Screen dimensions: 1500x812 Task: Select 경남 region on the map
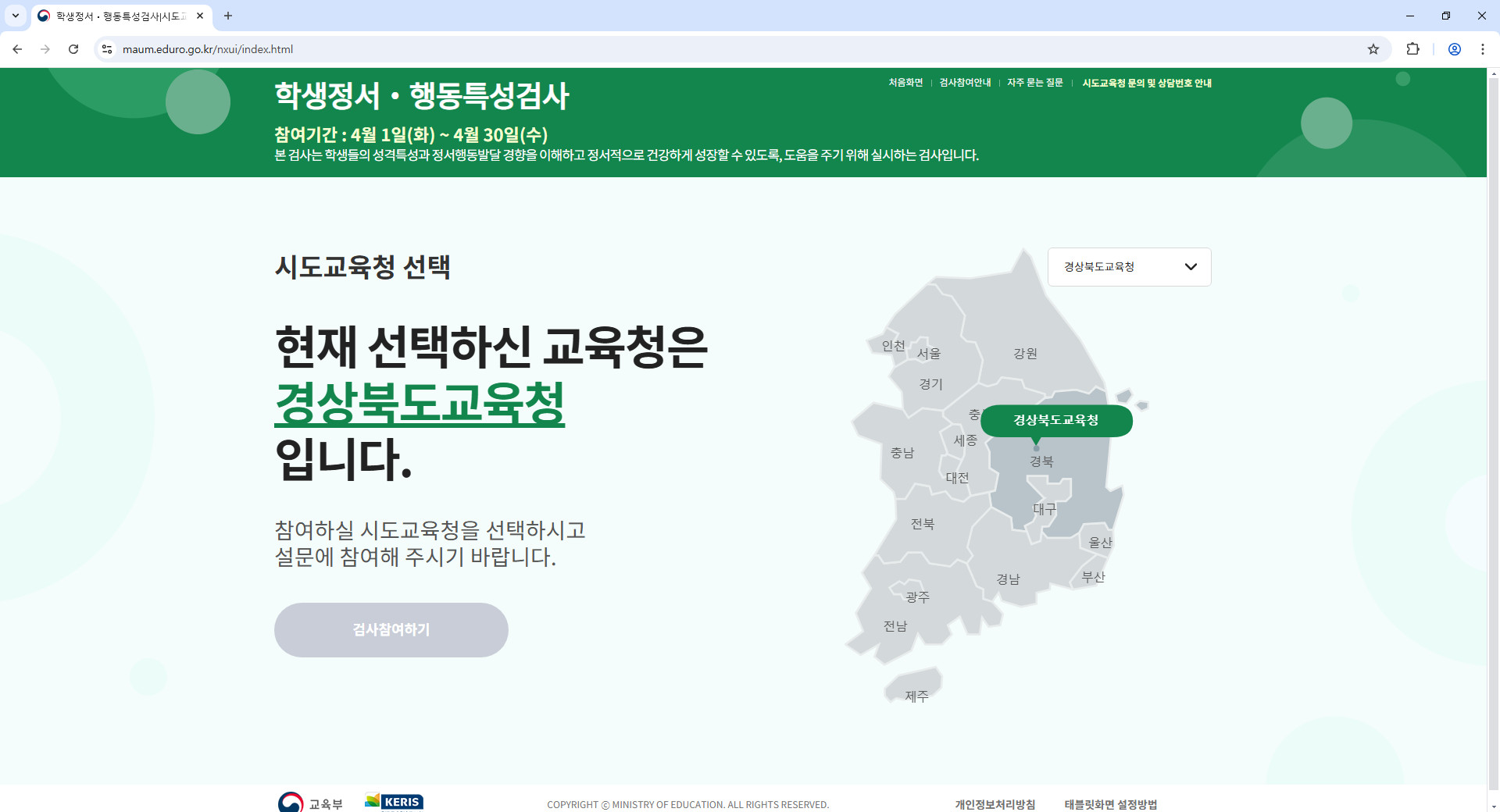[1008, 579]
